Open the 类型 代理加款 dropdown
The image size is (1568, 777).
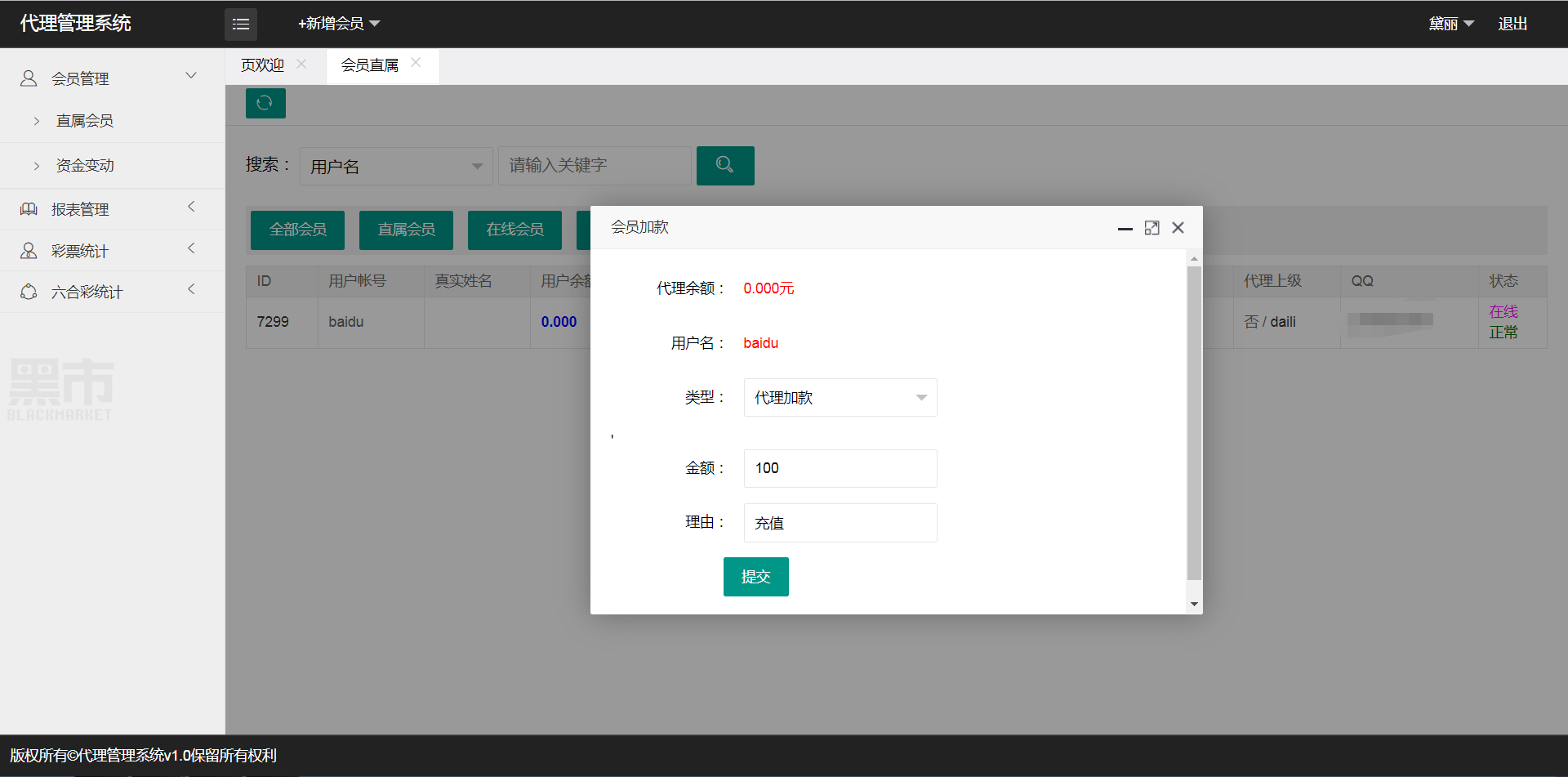pos(840,398)
